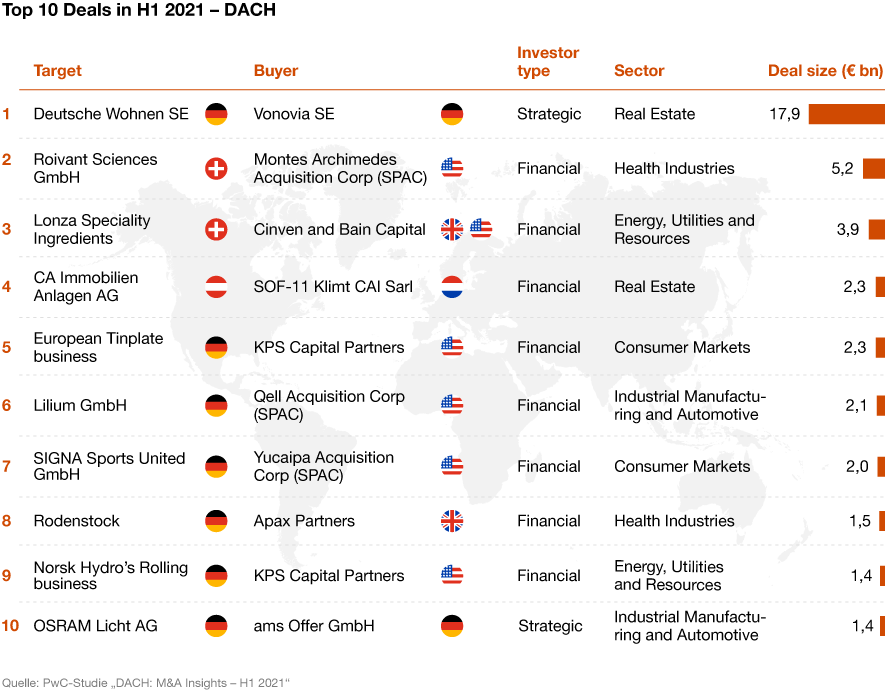
Task: Click the German flag next to Deutsche Wohnen SE
Action: 216,114
